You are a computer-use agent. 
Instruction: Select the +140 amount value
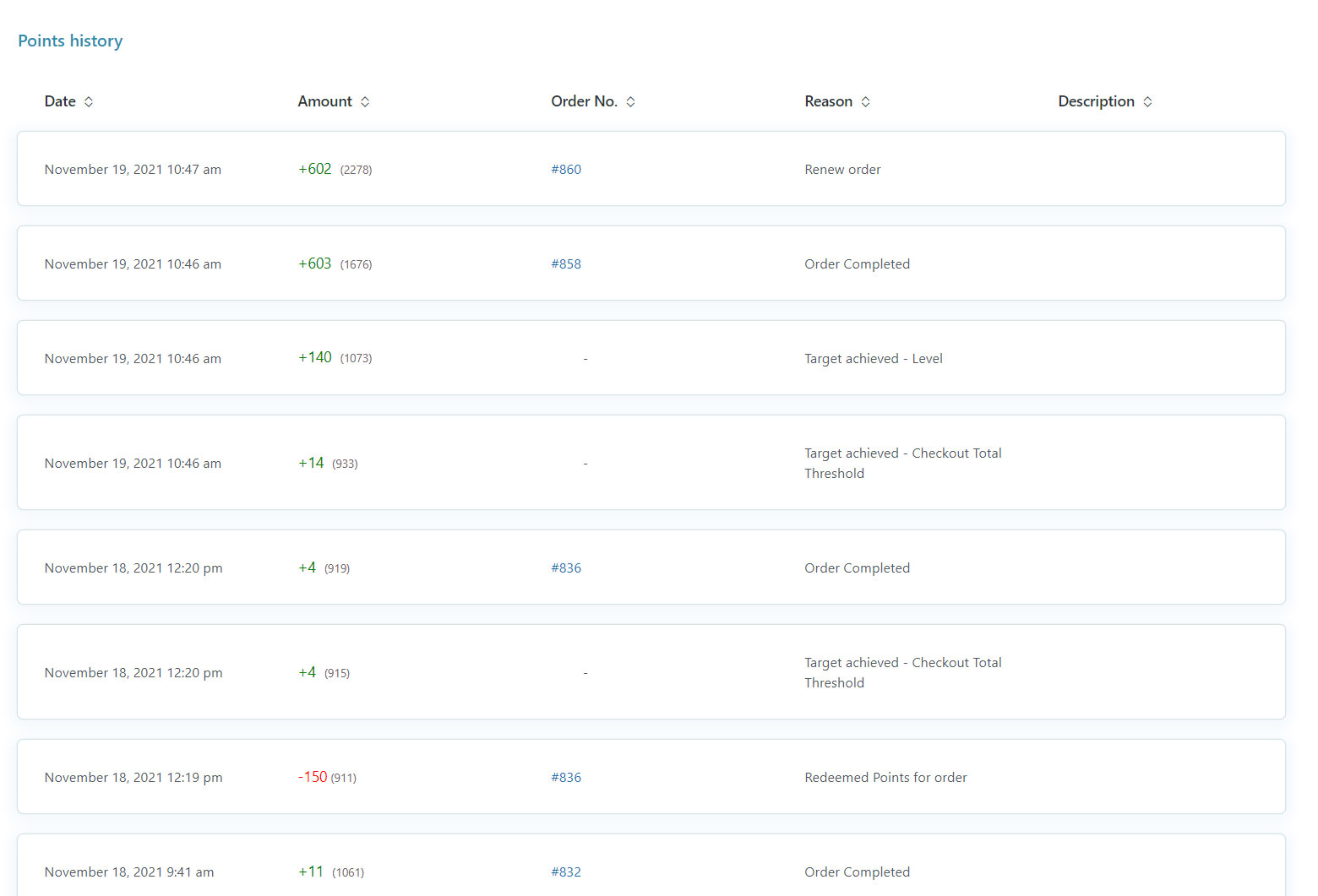(x=314, y=357)
